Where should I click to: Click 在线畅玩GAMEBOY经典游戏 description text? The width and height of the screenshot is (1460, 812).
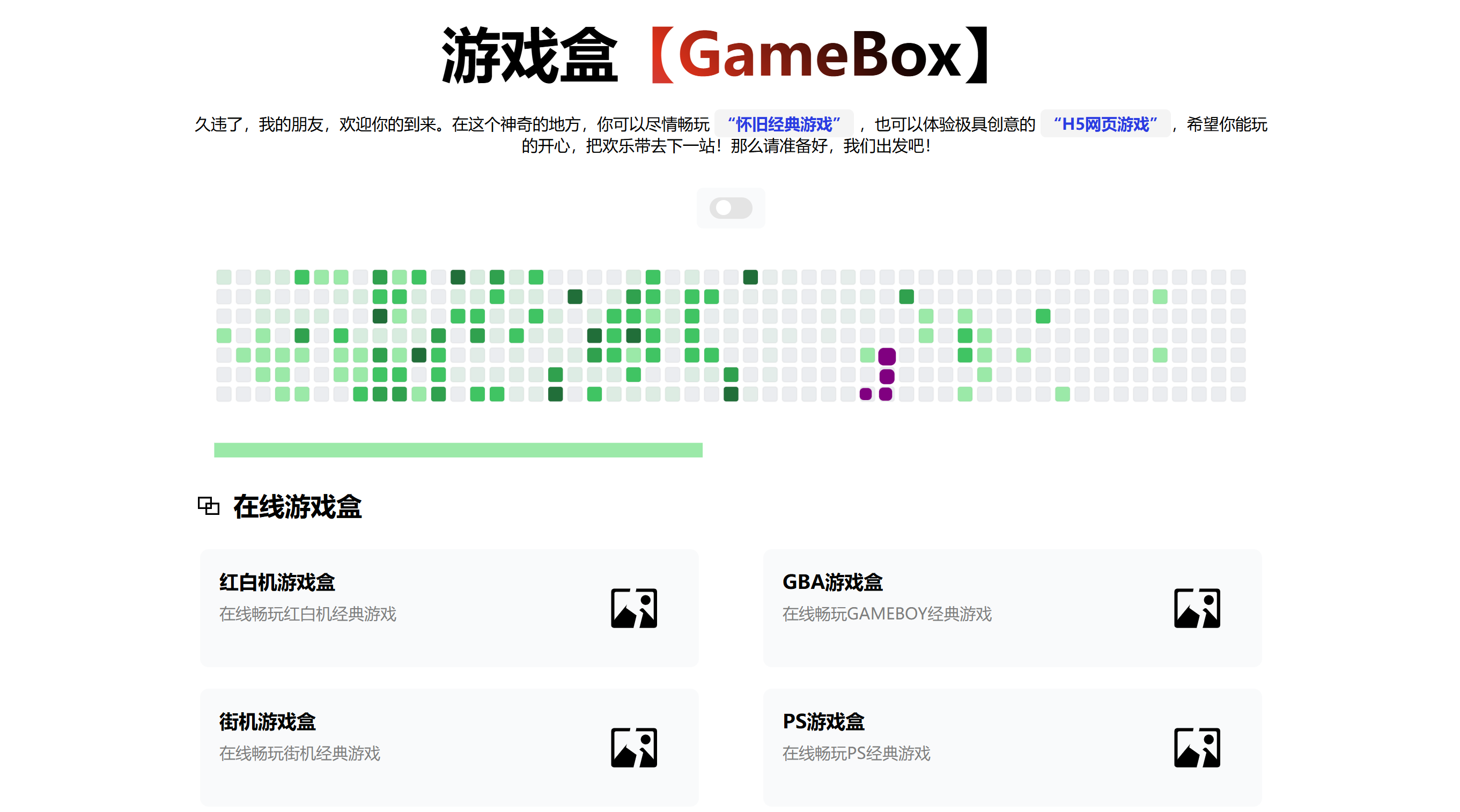pyautogui.click(x=887, y=614)
